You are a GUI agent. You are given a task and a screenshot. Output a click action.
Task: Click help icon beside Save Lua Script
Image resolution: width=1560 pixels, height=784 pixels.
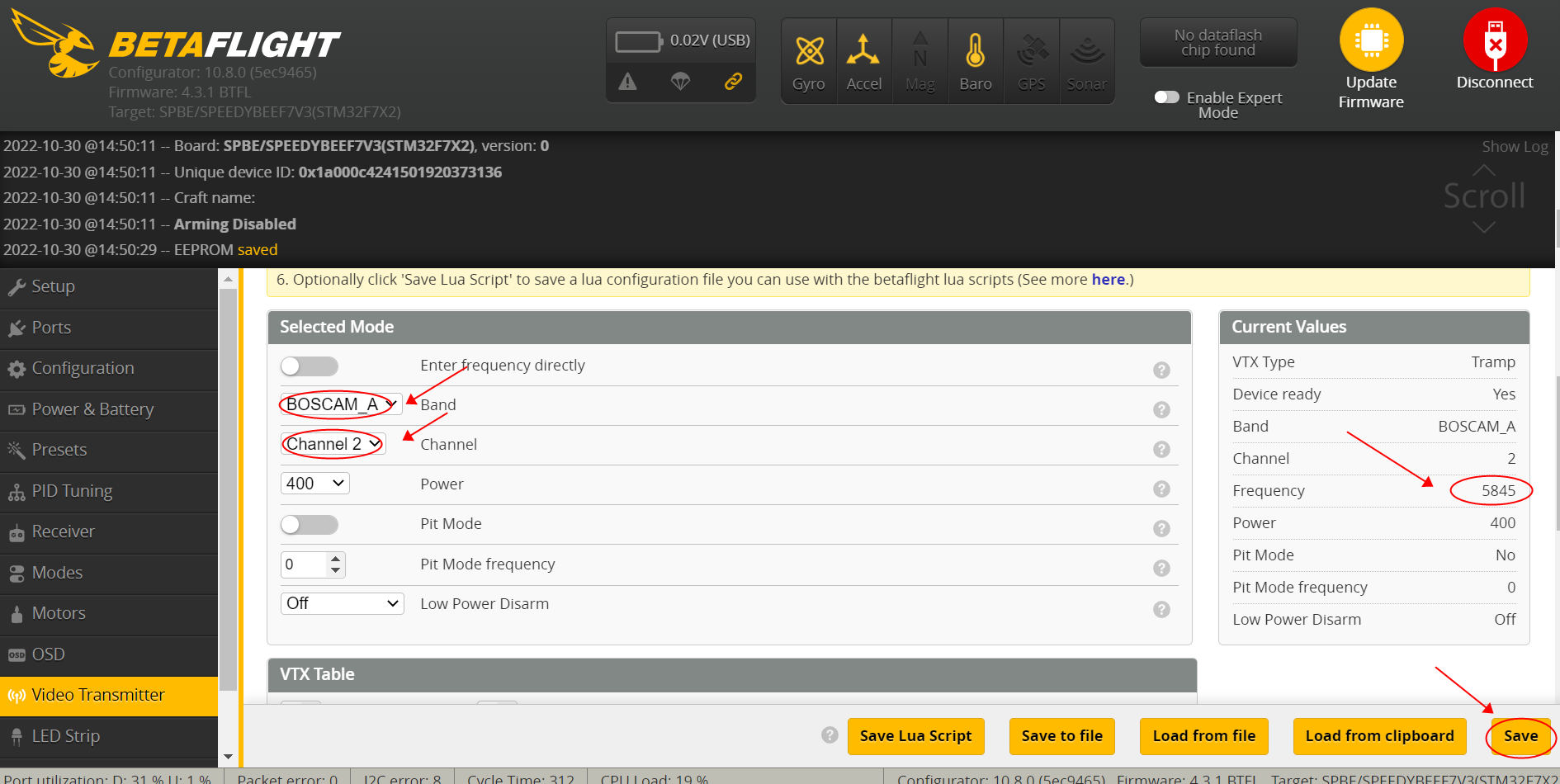tap(830, 734)
